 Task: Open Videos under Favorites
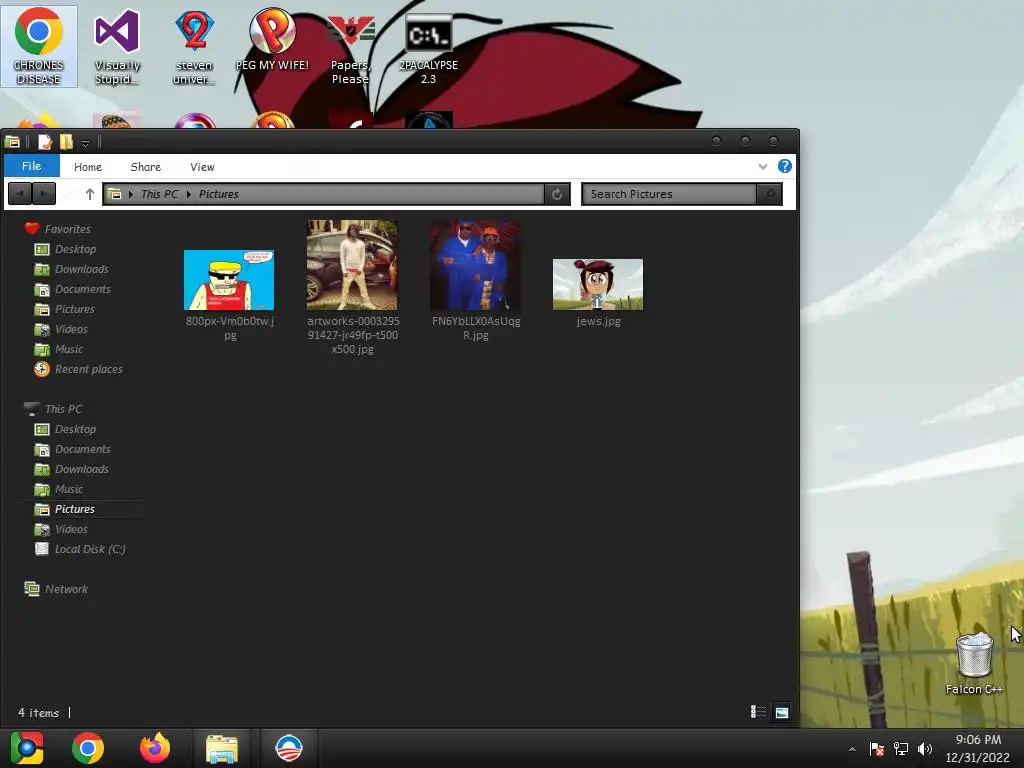click(71, 329)
